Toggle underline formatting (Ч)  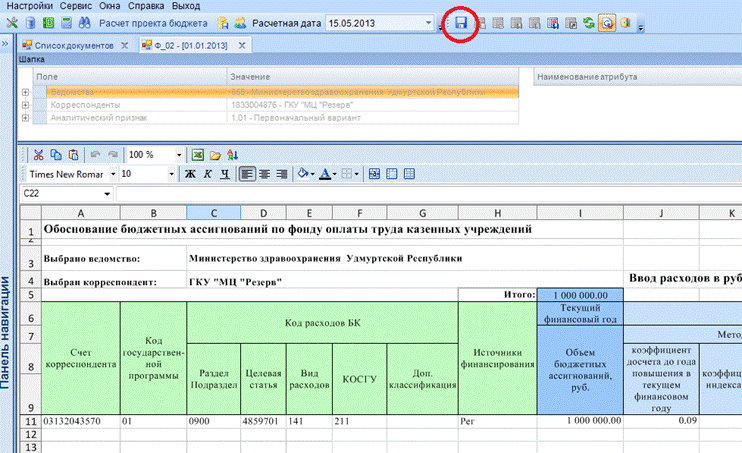226,174
